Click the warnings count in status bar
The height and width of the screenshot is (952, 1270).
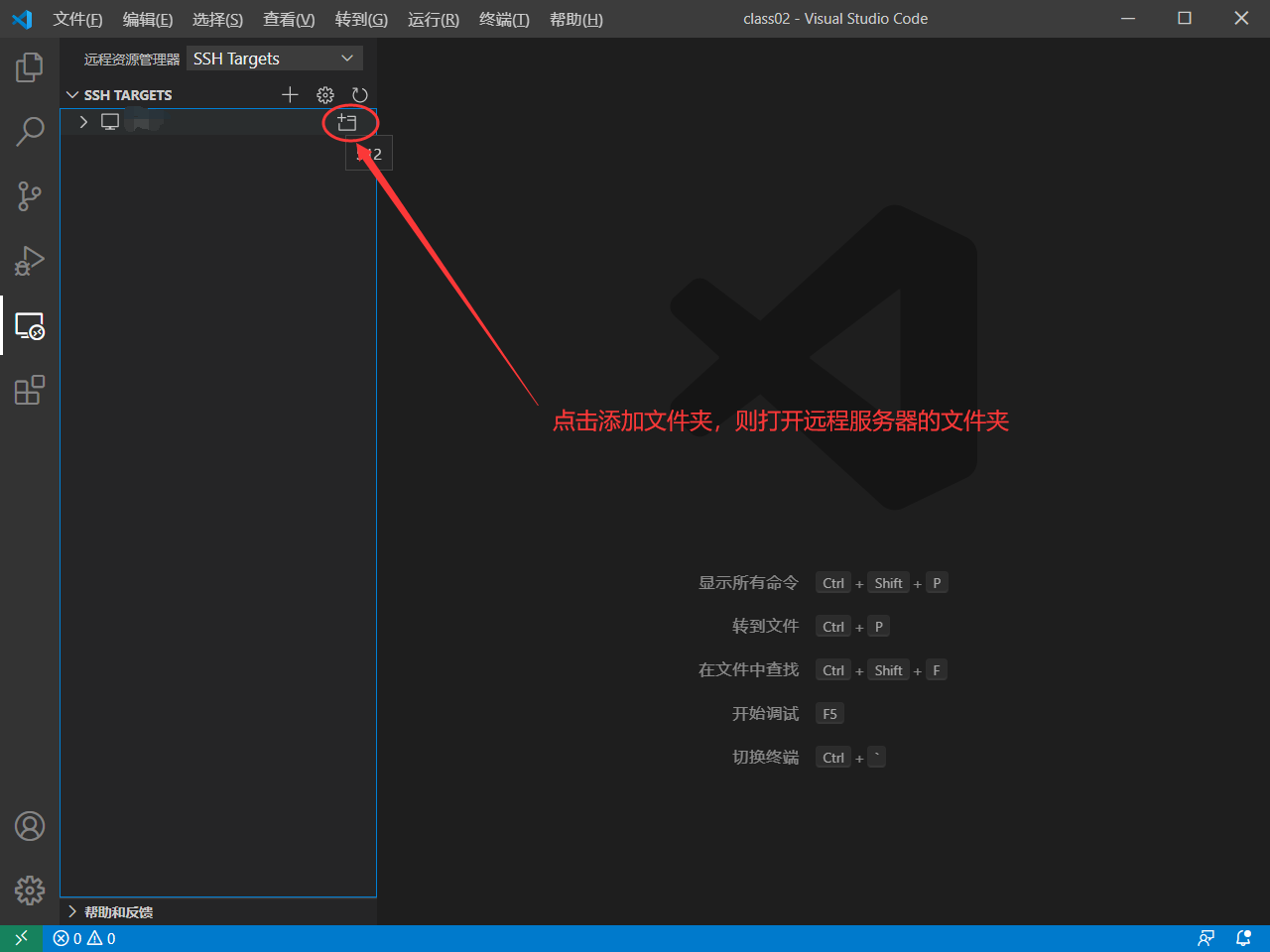click(101, 938)
